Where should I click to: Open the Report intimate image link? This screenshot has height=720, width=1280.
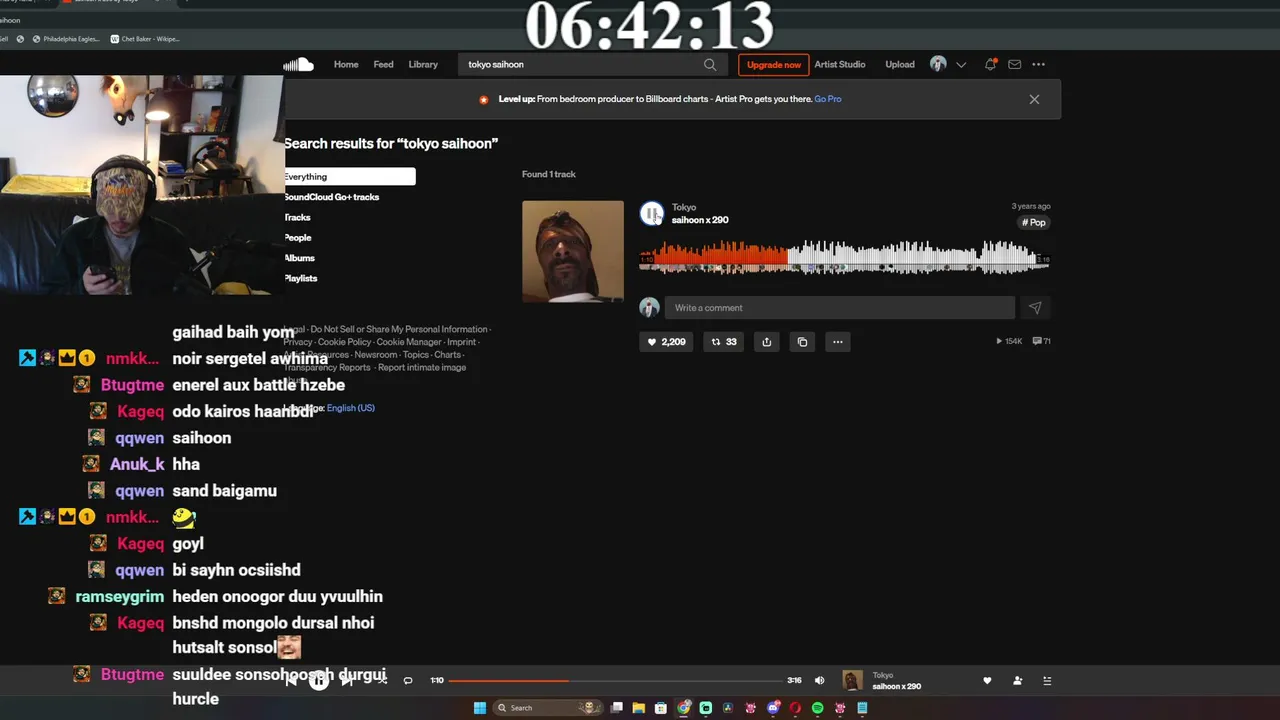422,367
